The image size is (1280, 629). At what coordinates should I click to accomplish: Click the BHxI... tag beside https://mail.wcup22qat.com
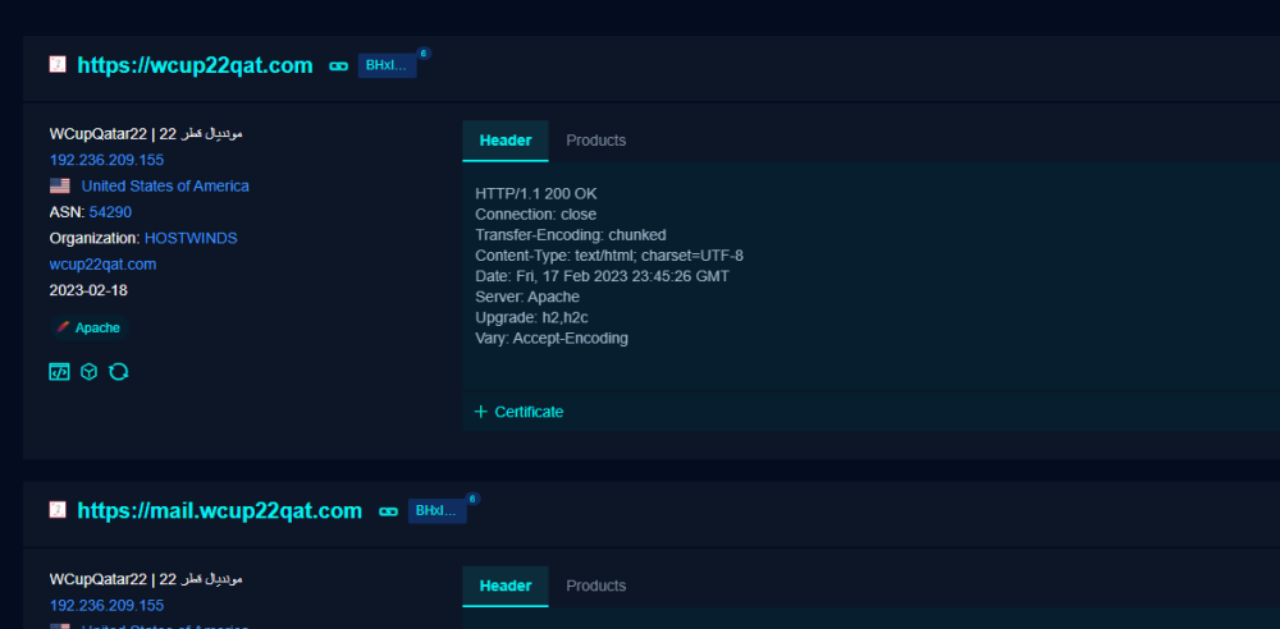tap(437, 510)
